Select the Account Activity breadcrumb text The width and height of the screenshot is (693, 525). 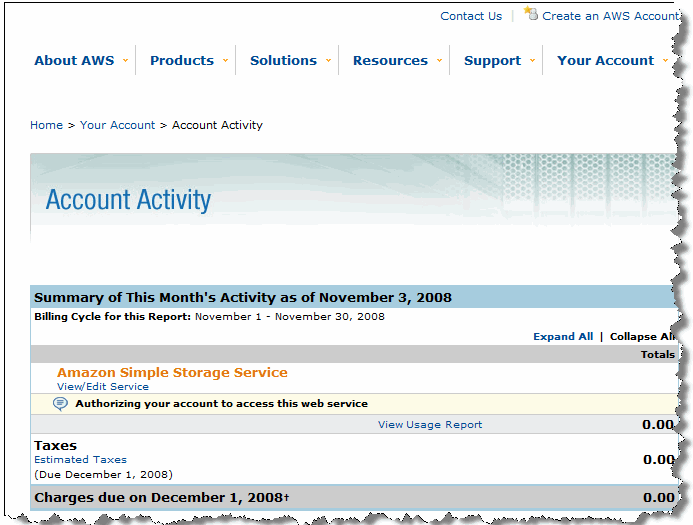(x=217, y=125)
